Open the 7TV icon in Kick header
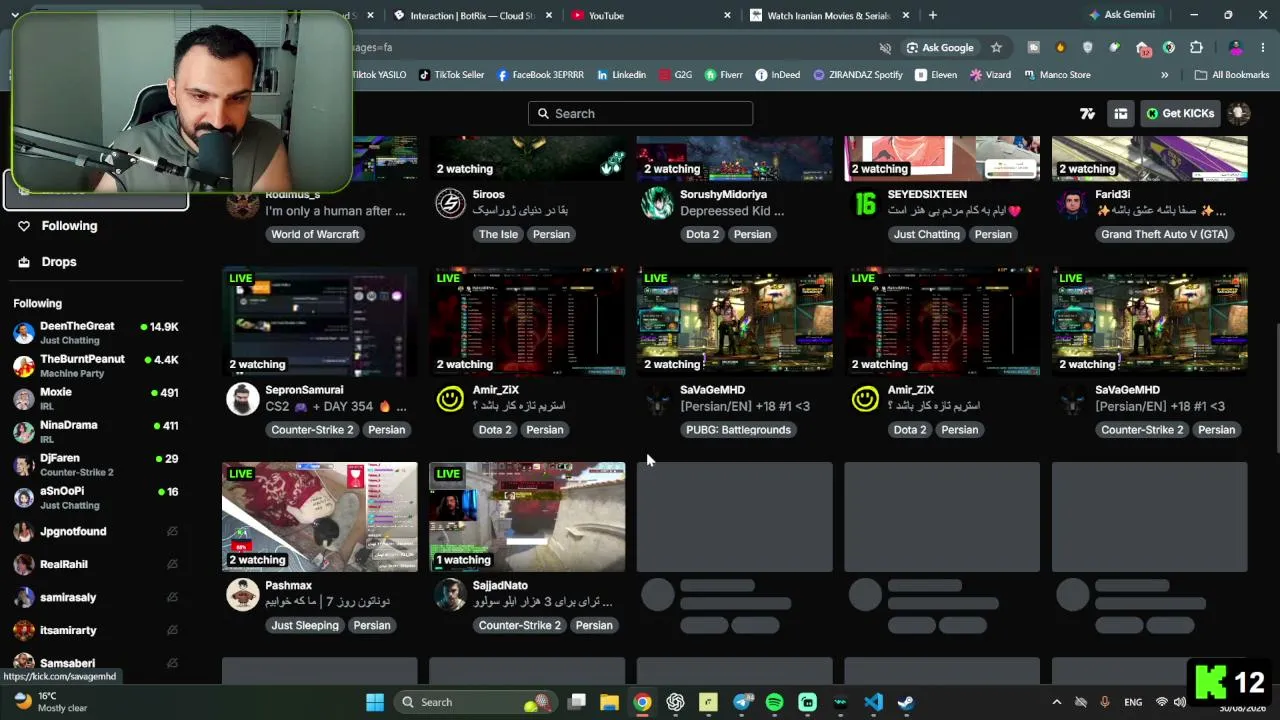1280x720 pixels. click(x=1087, y=114)
